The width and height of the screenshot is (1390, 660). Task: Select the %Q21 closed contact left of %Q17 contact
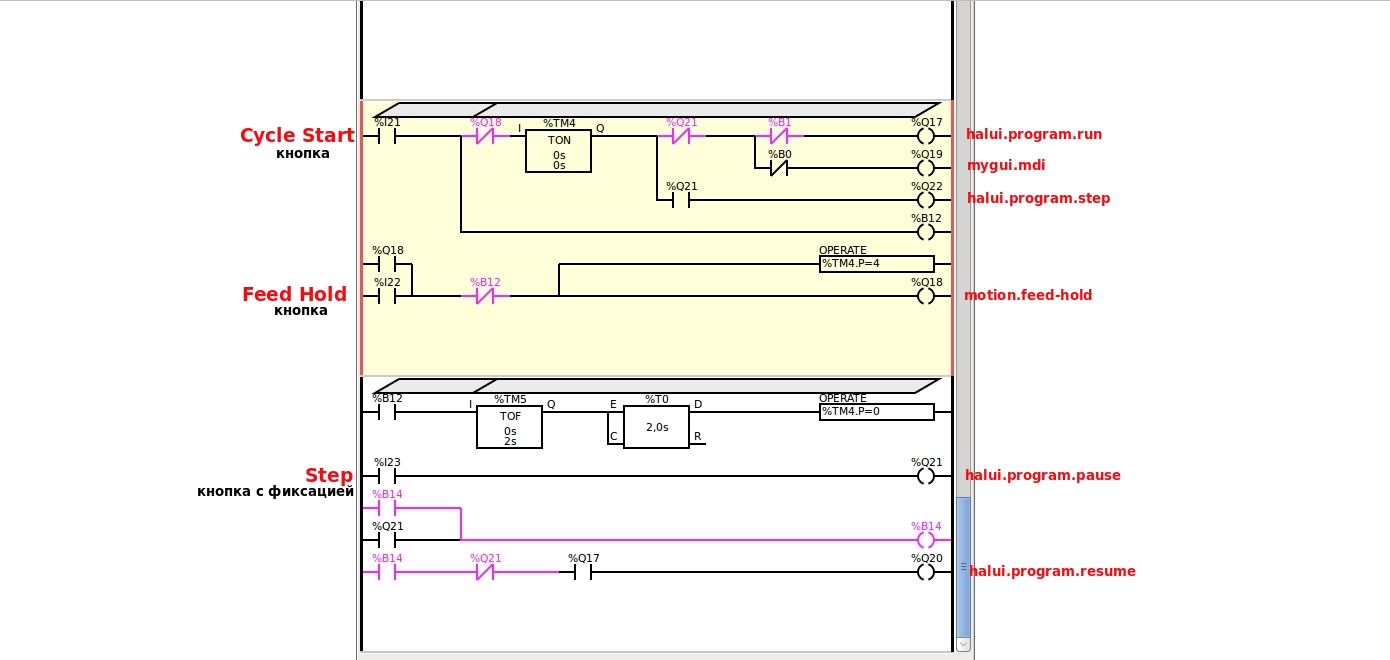pyautogui.click(x=485, y=572)
